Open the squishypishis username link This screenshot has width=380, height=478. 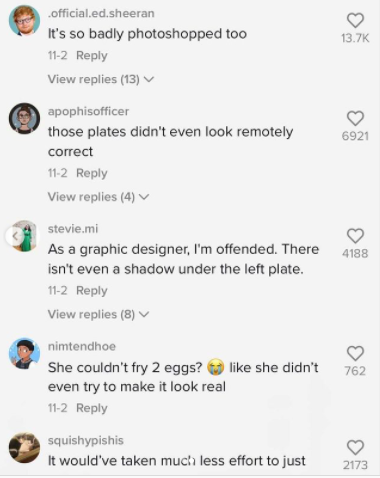point(86,440)
